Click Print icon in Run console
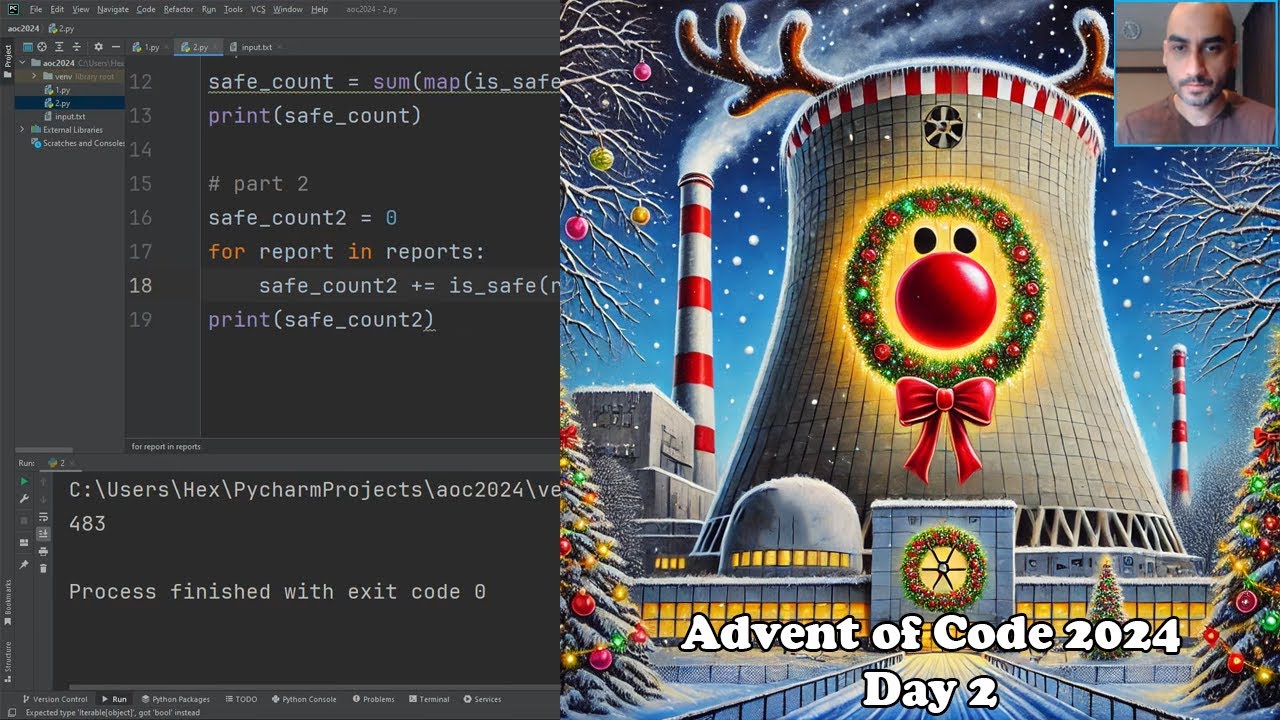 pyautogui.click(x=43, y=551)
